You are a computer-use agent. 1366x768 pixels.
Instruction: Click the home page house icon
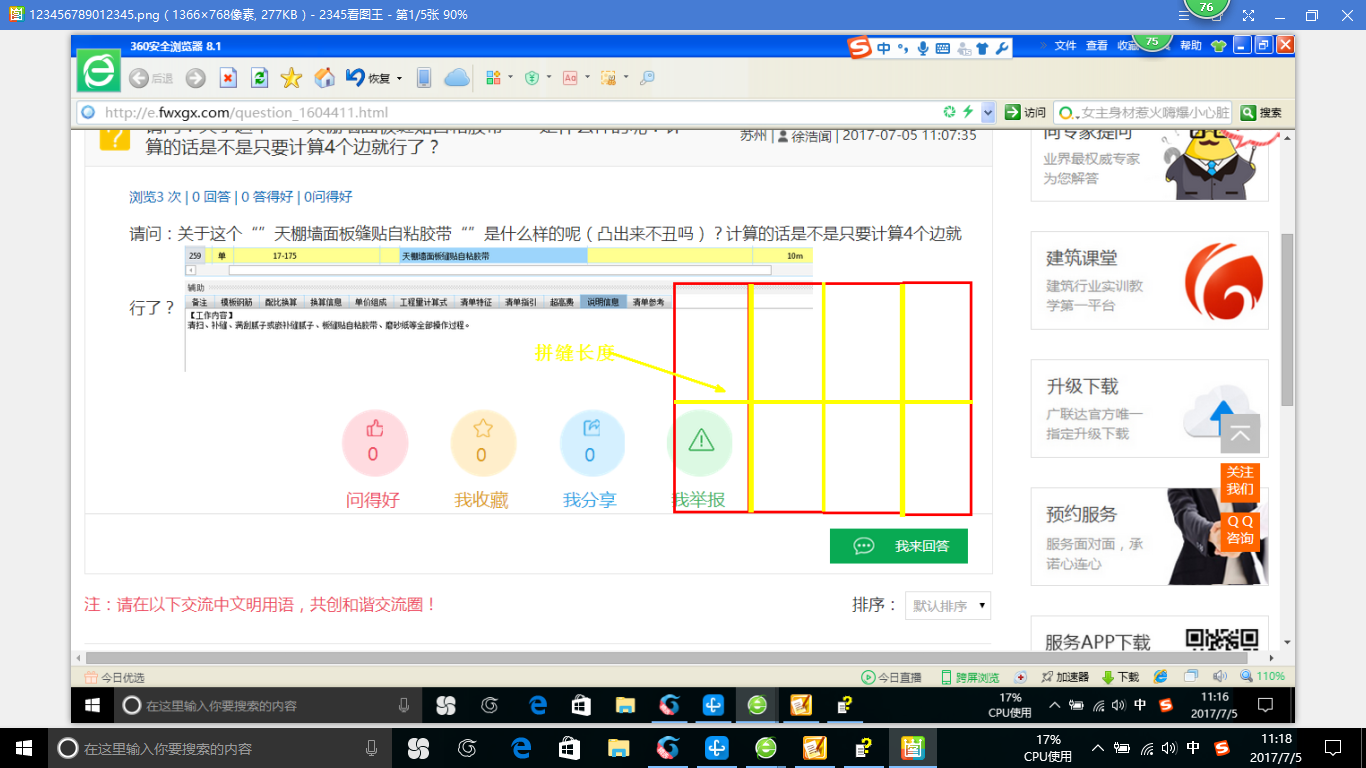tap(324, 78)
